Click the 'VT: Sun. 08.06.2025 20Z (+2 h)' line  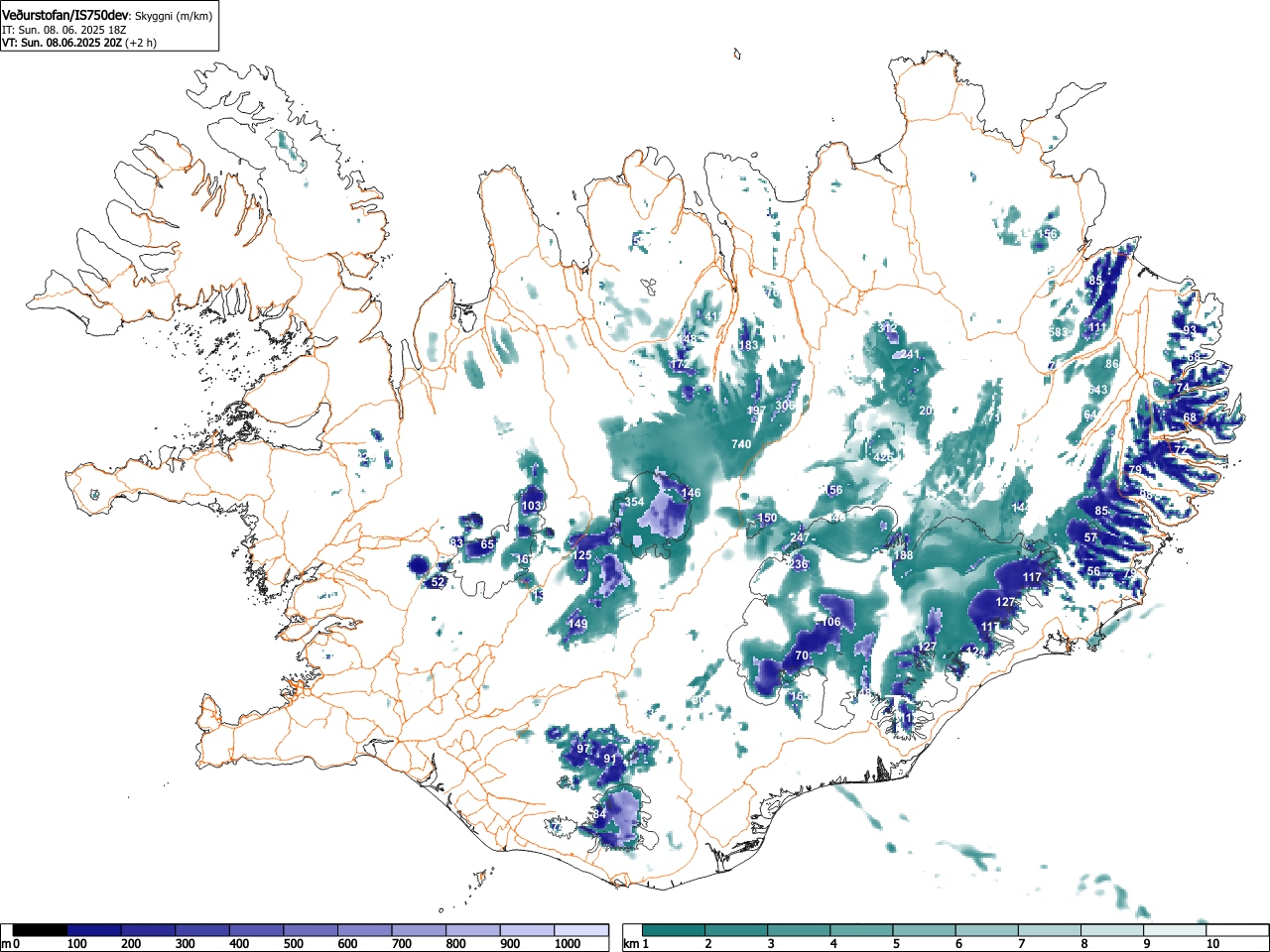pyautogui.click(x=79, y=43)
